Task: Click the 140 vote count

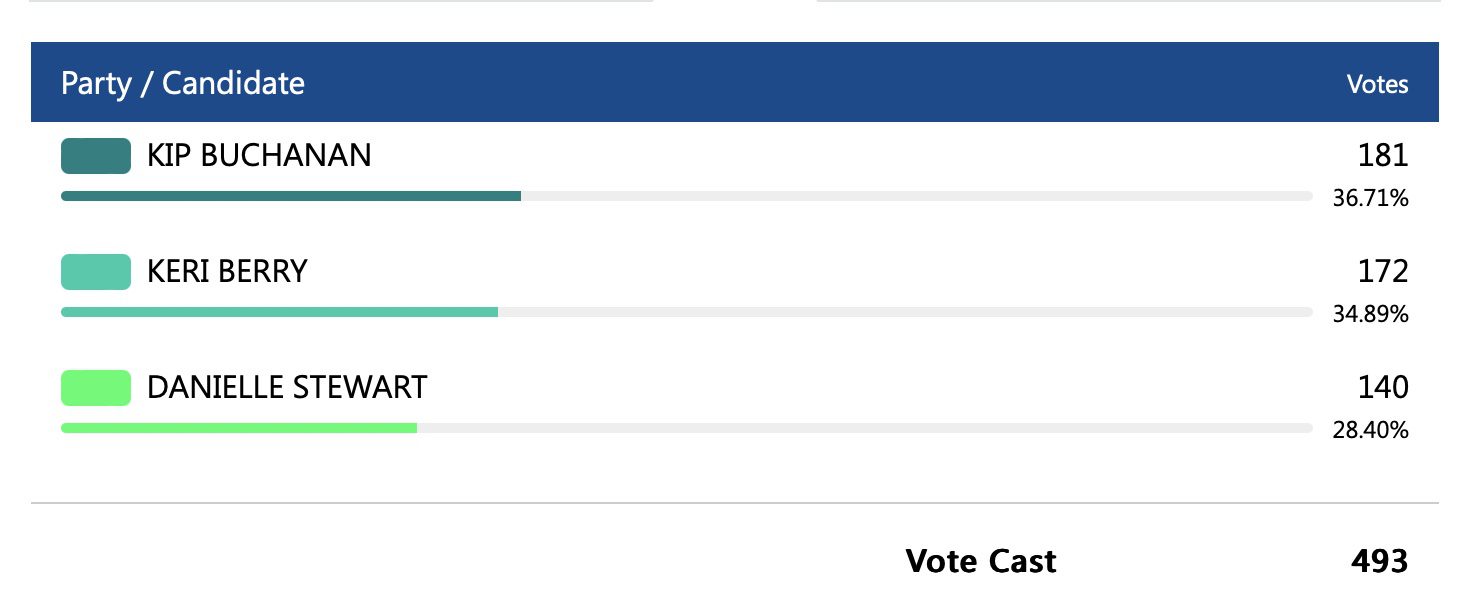Action: click(x=1383, y=388)
